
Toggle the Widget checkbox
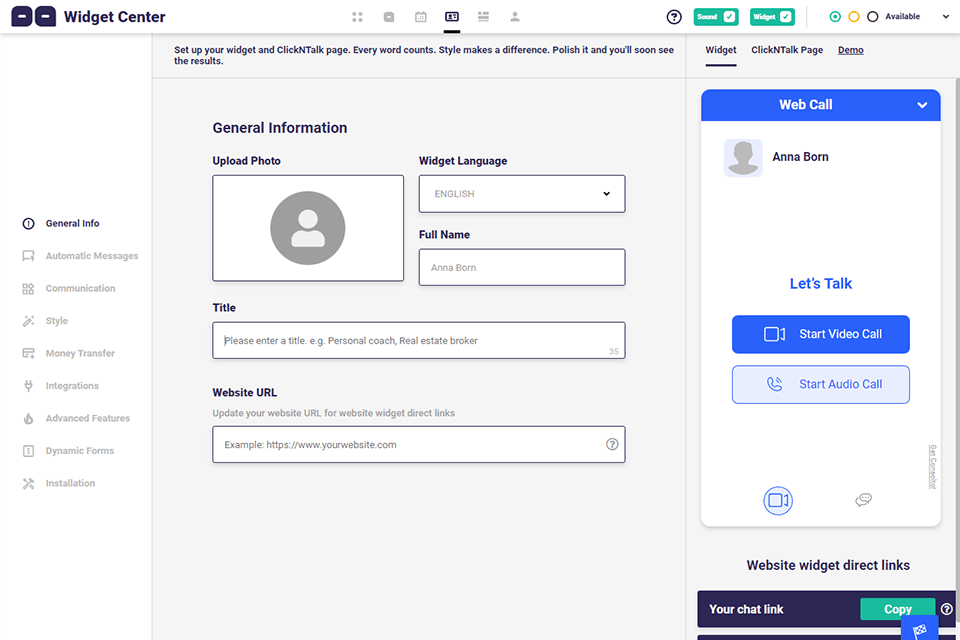click(x=786, y=17)
